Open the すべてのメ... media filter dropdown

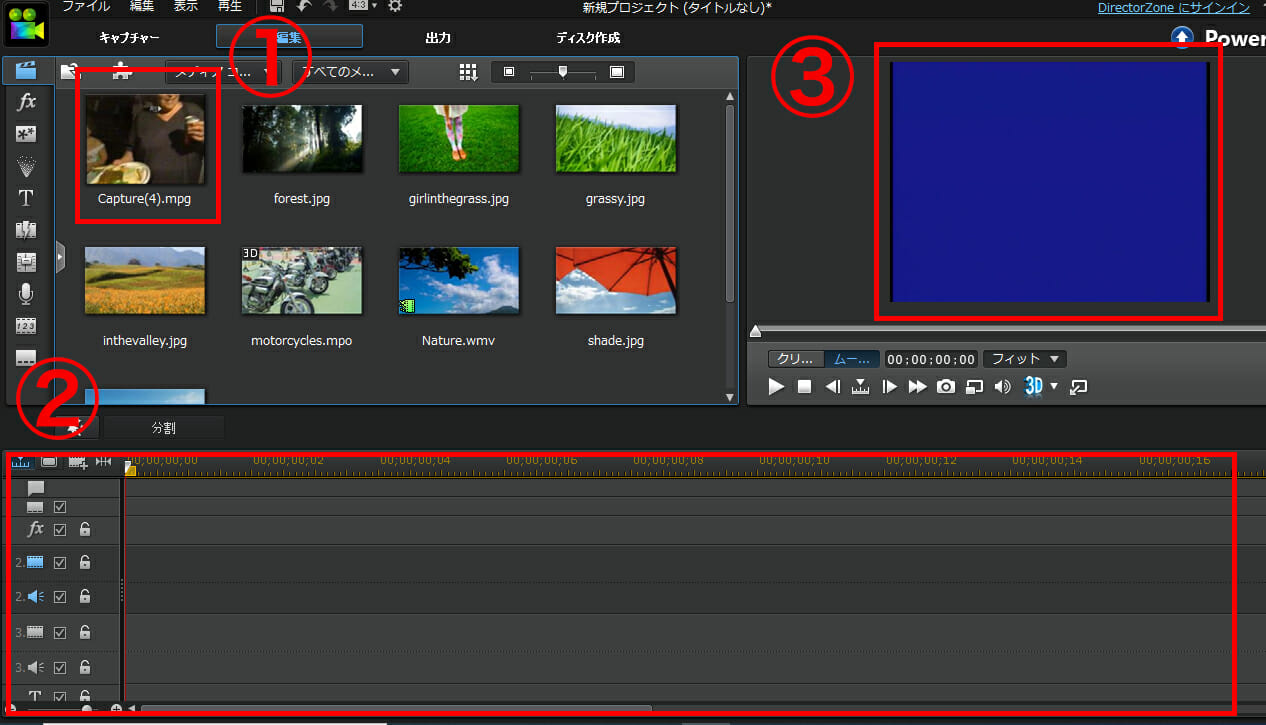point(350,72)
